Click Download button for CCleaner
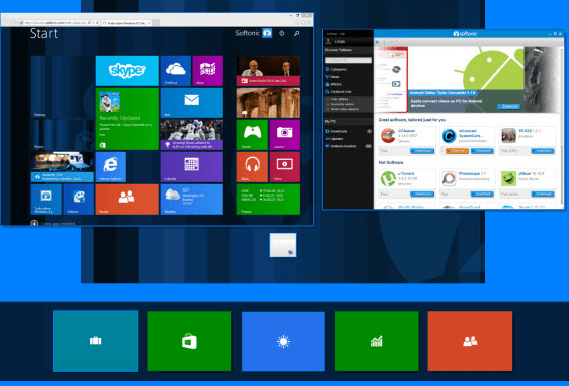Image resolution: width=569 pixels, height=386 pixels. click(422, 151)
